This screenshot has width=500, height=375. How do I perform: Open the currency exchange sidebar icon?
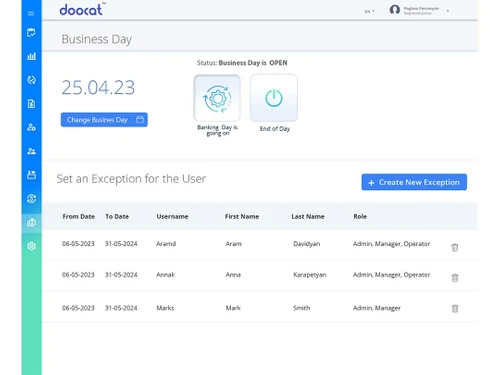[31, 199]
